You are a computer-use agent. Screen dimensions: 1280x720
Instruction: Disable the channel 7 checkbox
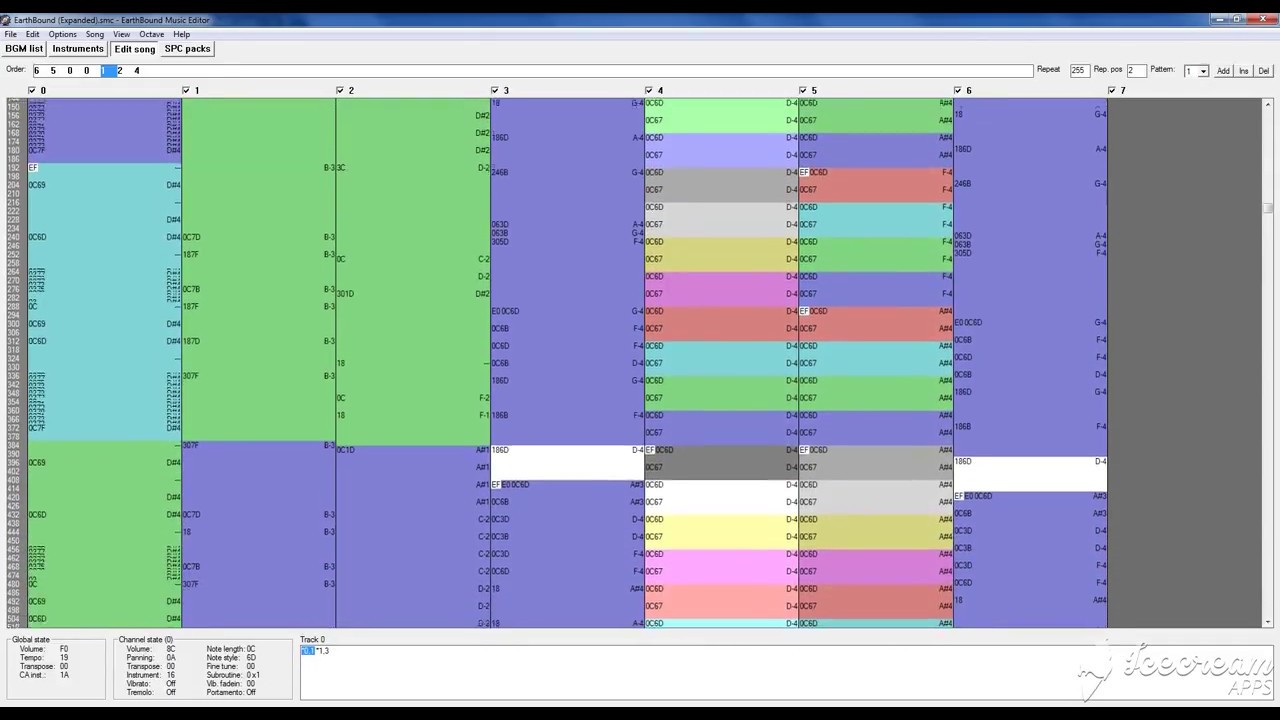(x=1111, y=90)
